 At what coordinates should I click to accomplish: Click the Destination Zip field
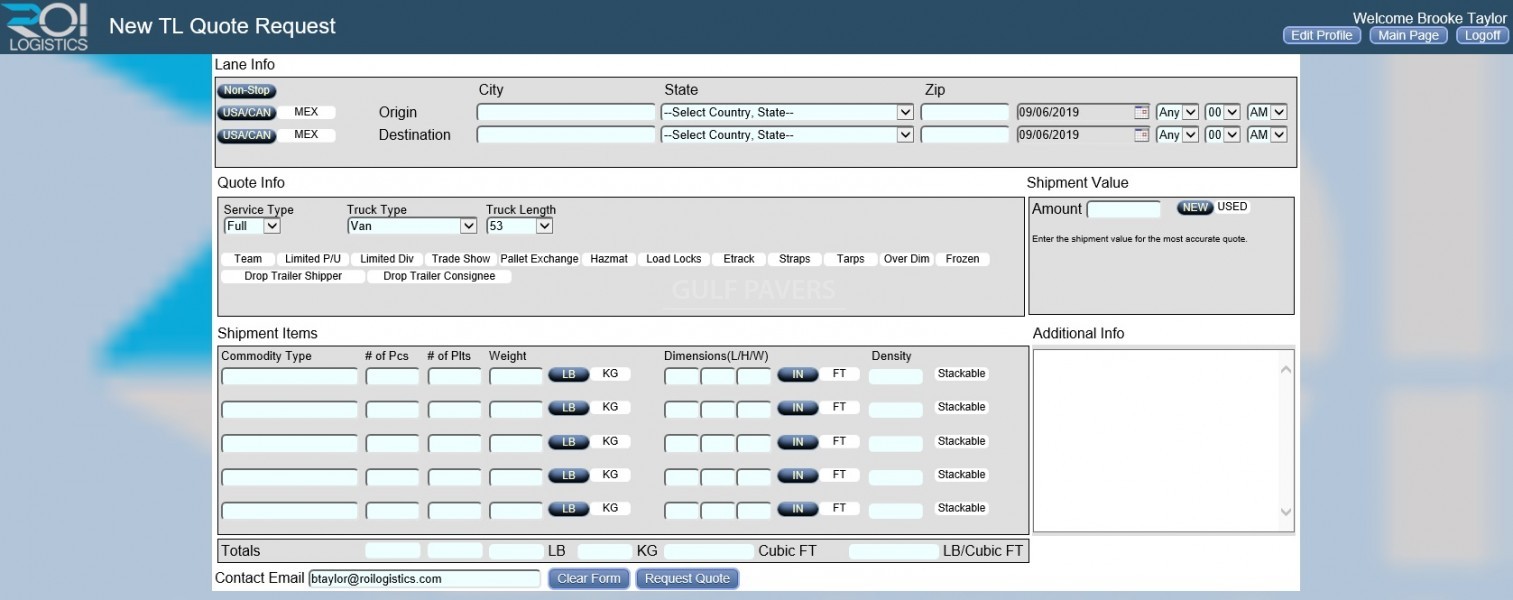[965, 135]
